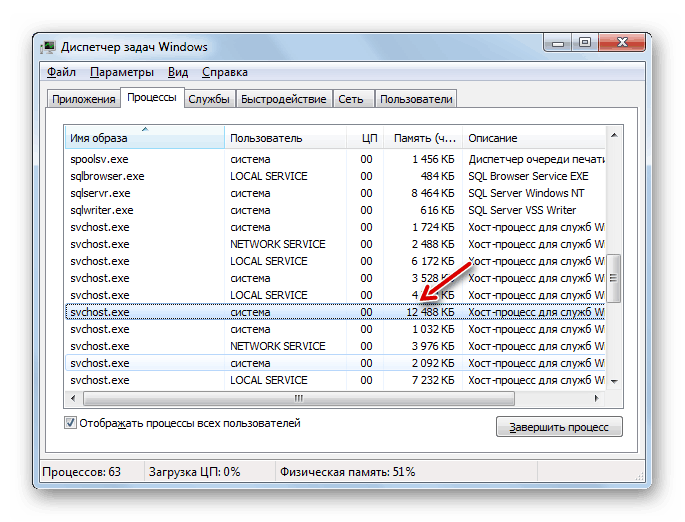Image resolution: width=685 pixels, height=522 pixels.
Task: Click Диспетчер очереди печати description
Action: point(536,159)
